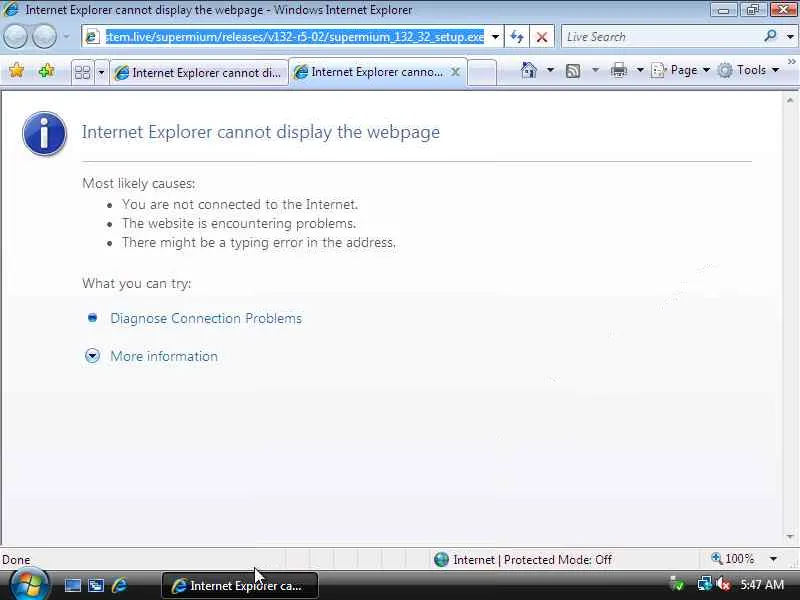
Task: Open the search provider options dropdown
Action: pos(790,37)
